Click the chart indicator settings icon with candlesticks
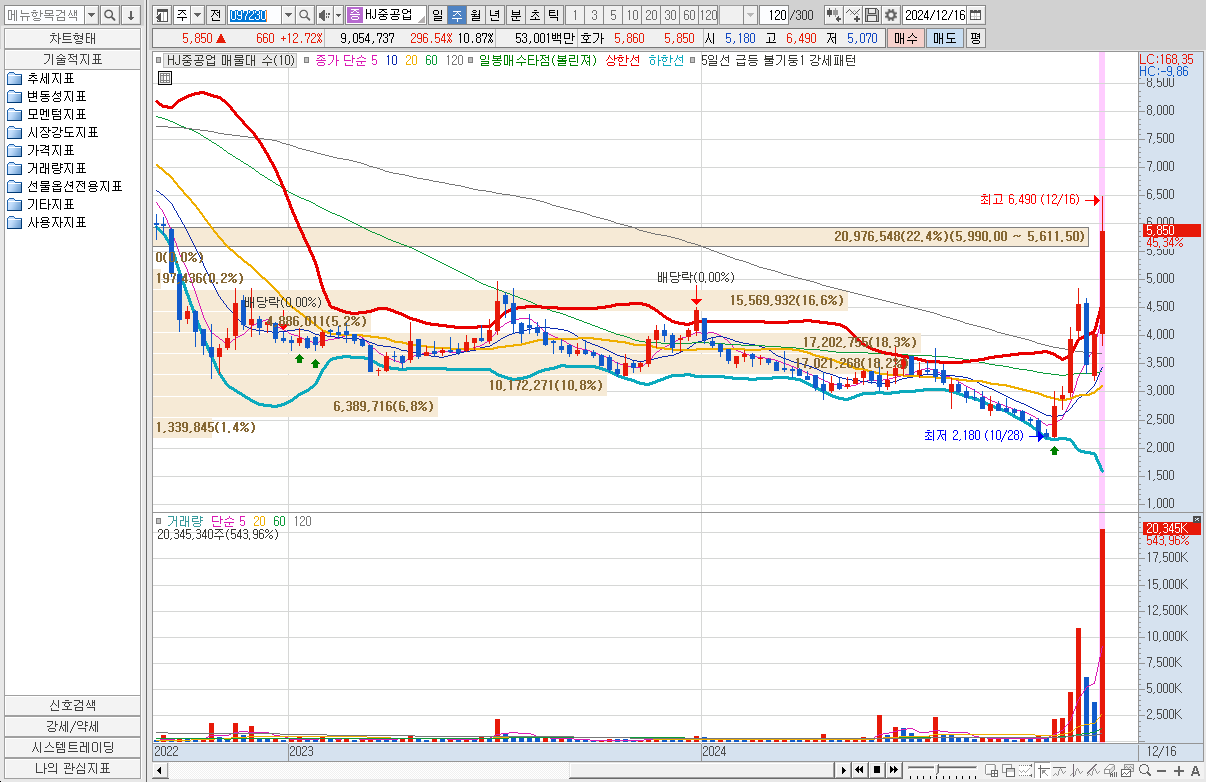This screenshot has width=1206, height=782. [832, 15]
